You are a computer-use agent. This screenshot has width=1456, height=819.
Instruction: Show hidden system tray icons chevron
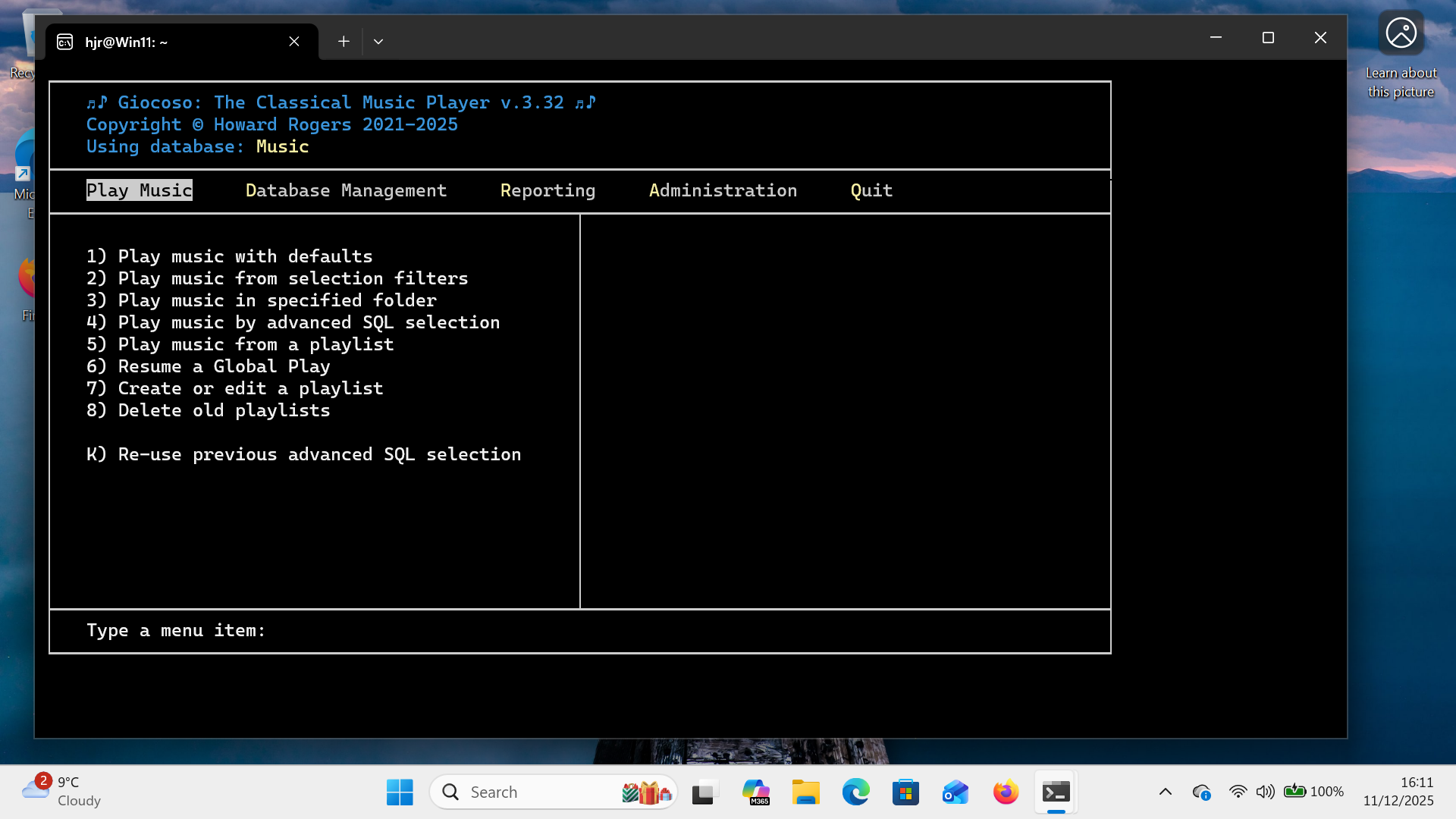(x=1166, y=792)
